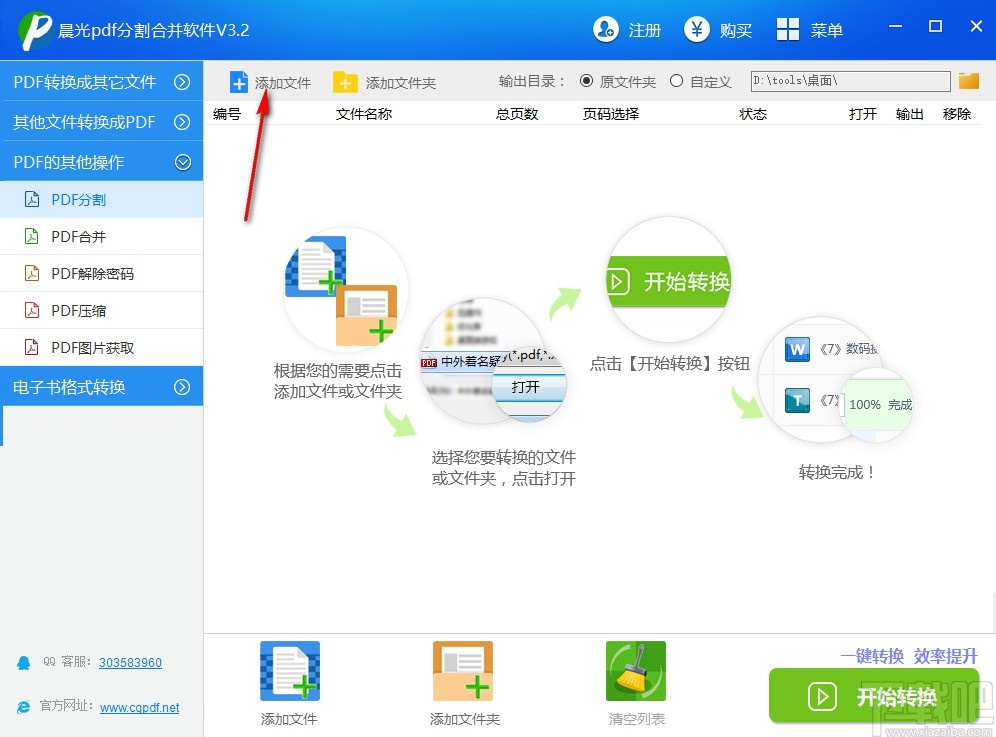Select the 原文件夹 output option
The width and height of the screenshot is (996, 737).
pyautogui.click(x=587, y=81)
